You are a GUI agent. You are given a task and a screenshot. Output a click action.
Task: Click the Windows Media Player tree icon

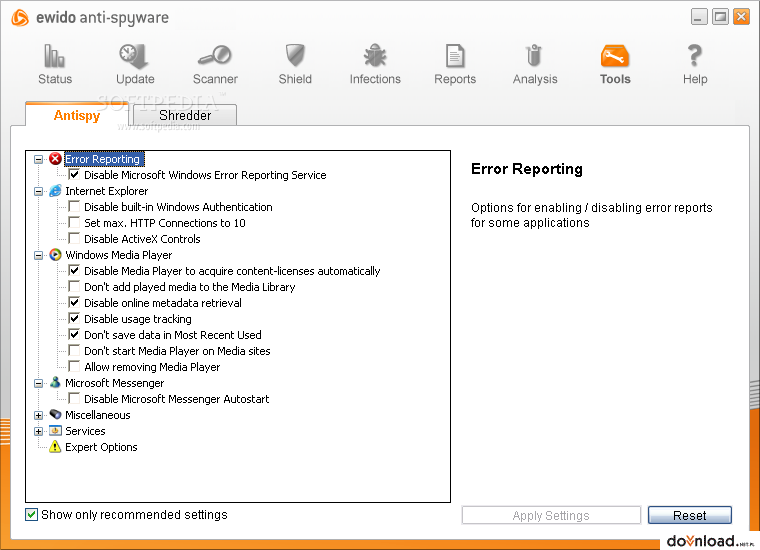(x=55, y=255)
